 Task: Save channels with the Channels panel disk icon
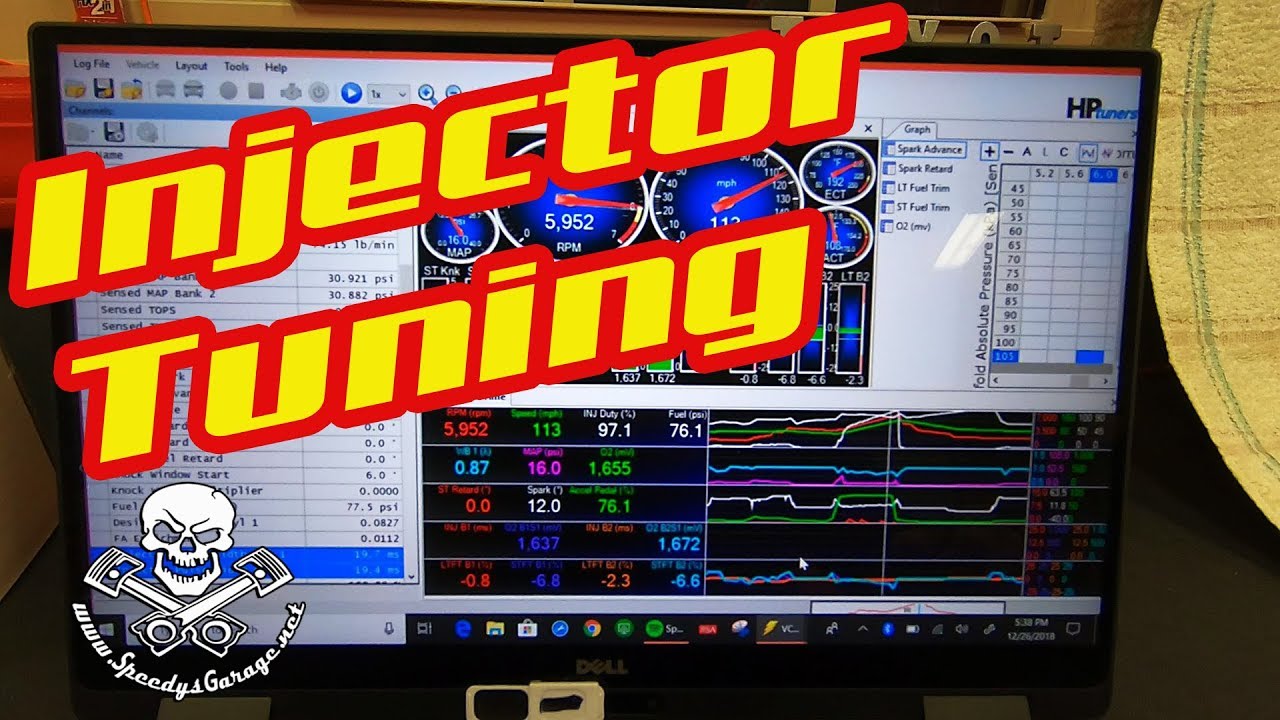tap(113, 130)
